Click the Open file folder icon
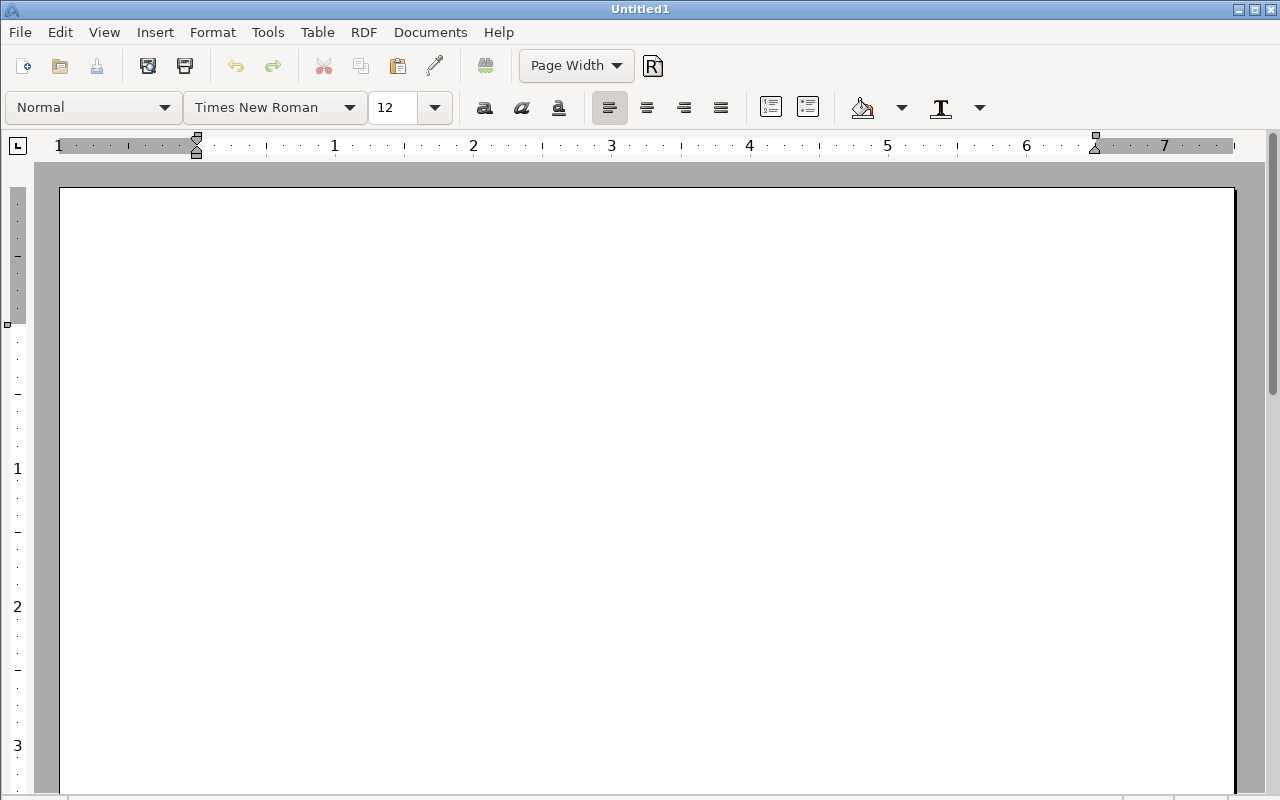Viewport: 1280px width, 800px height. click(60, 66)
